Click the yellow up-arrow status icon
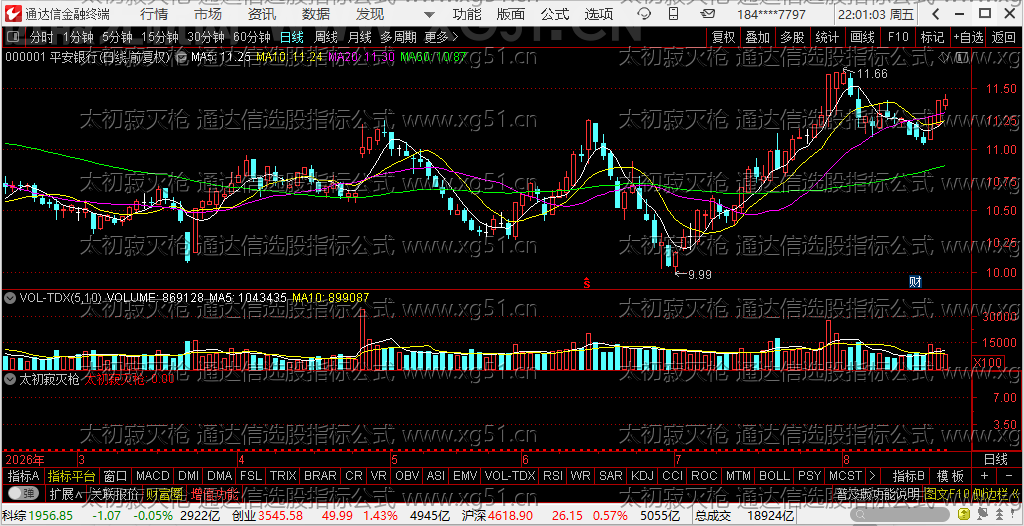Screen dimensions: 1024x526 964,514
